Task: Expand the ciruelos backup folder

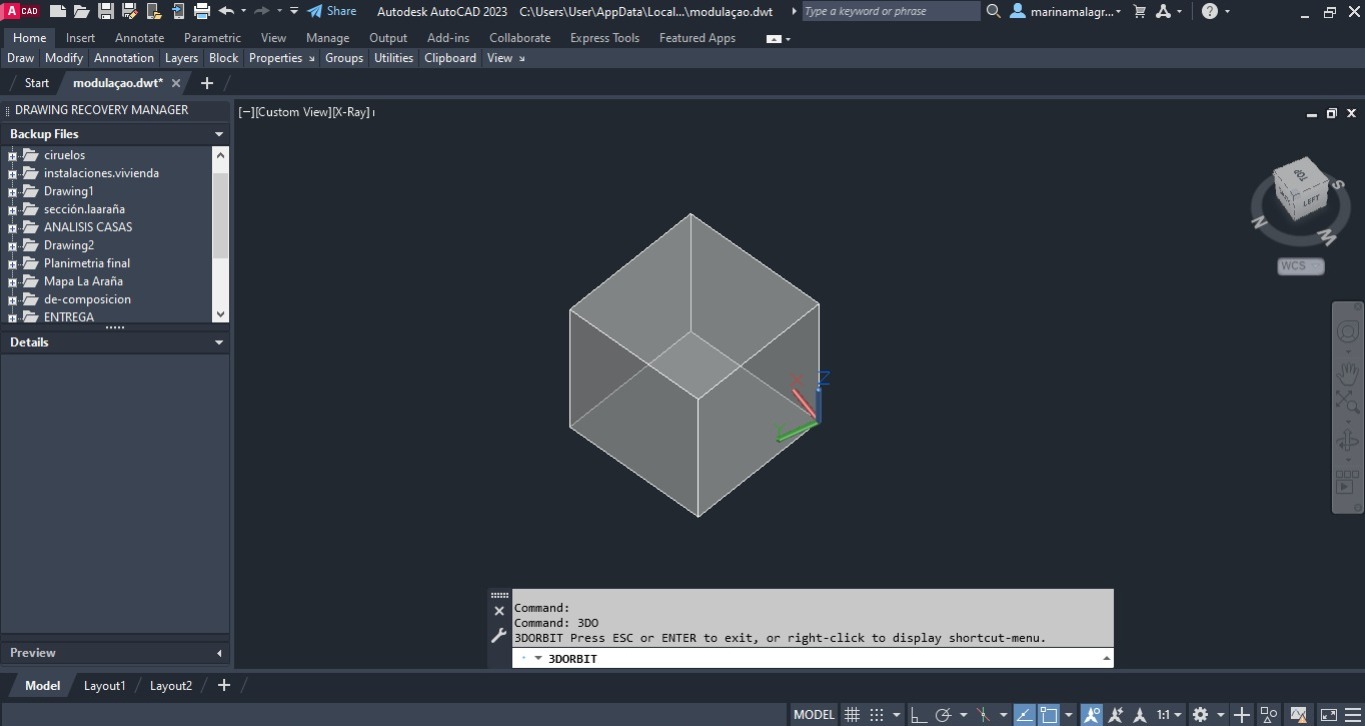Action: (13, 155)
